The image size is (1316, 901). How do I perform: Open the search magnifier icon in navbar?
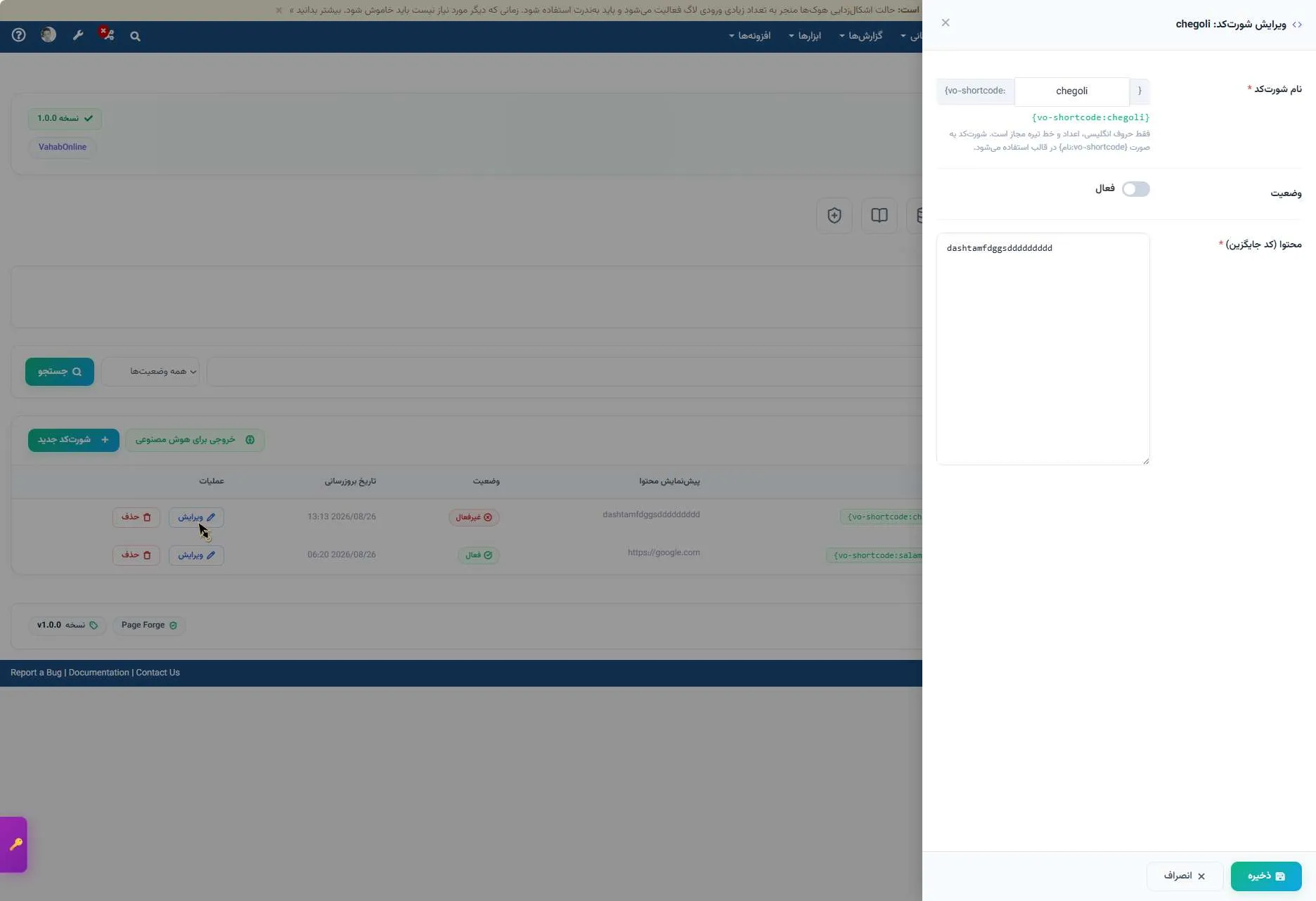point(135,36)
